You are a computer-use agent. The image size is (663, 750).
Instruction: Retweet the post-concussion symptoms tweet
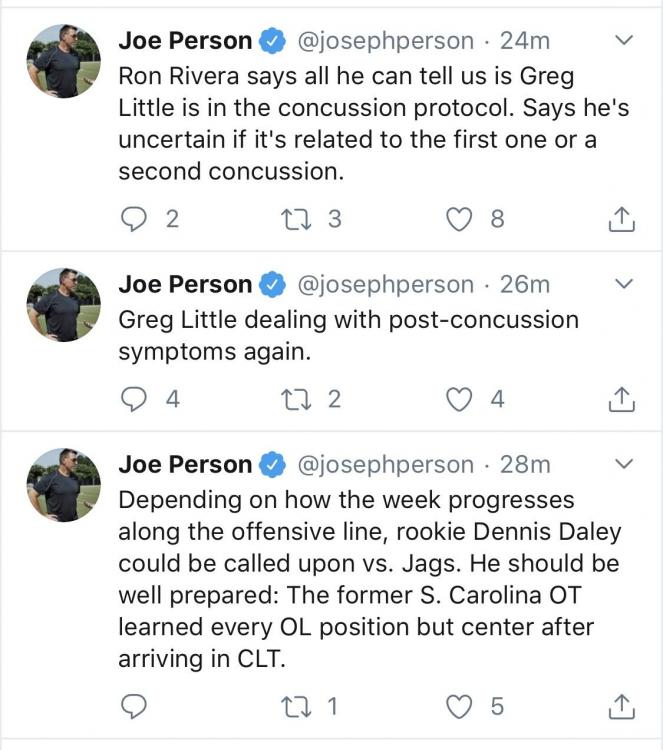coord(296,399)
